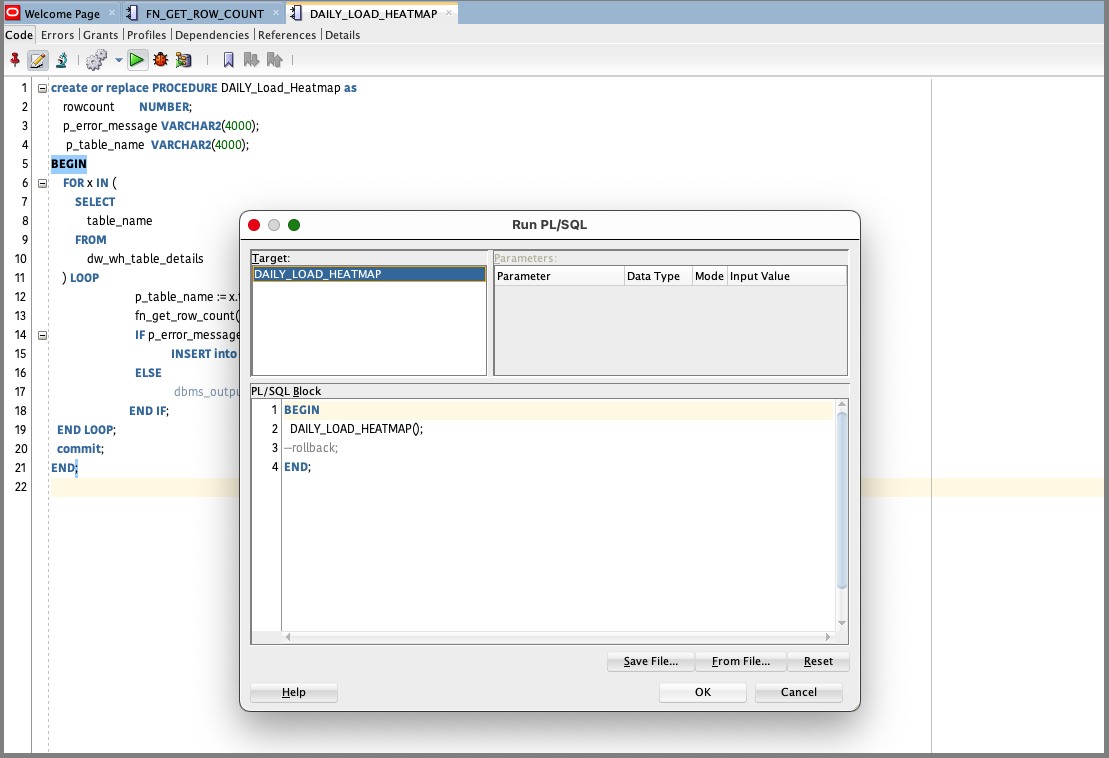Open the Grants sub-tab
Screen dimensions: 1109x758
(100, 35)
